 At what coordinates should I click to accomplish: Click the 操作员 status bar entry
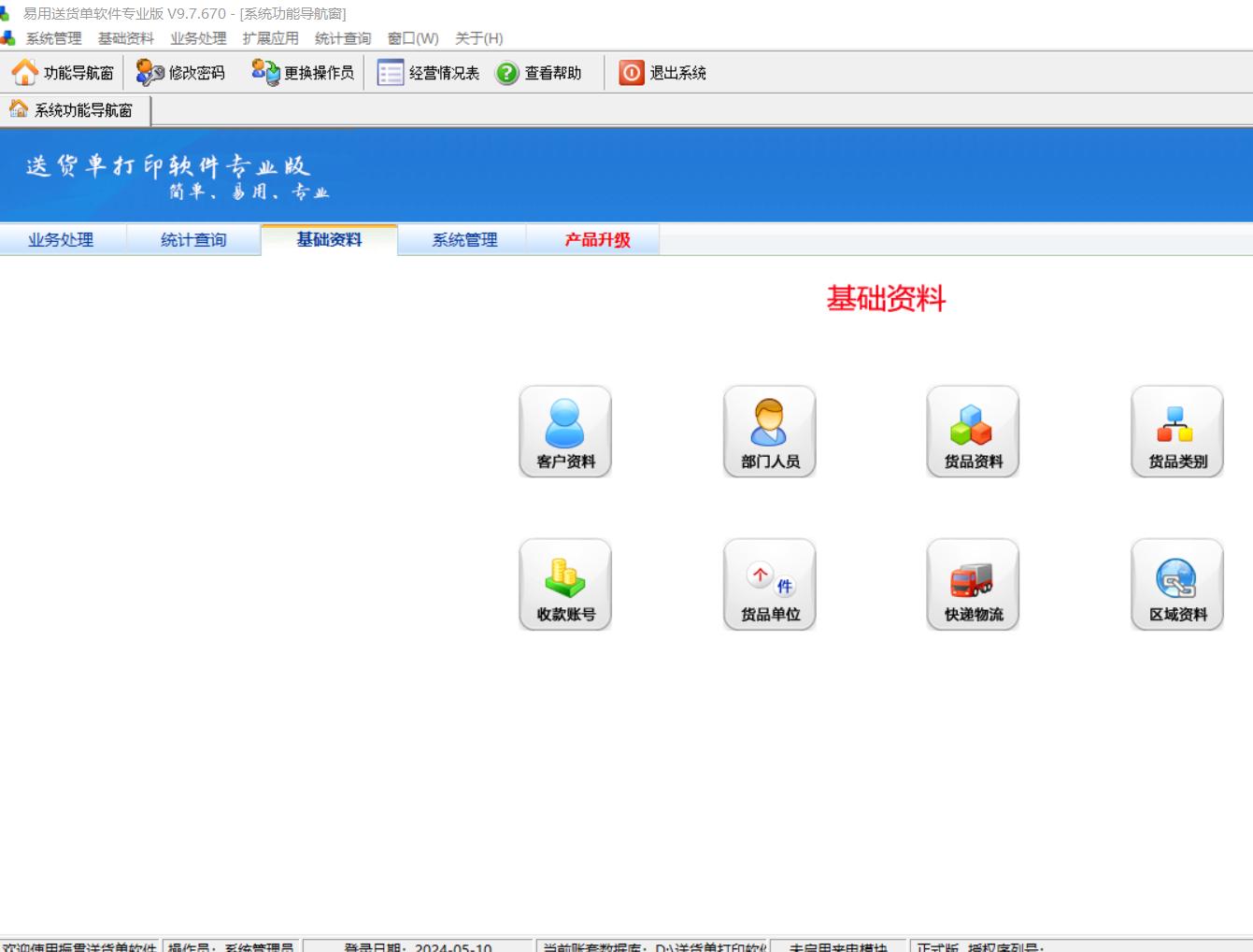coord(231,946)
